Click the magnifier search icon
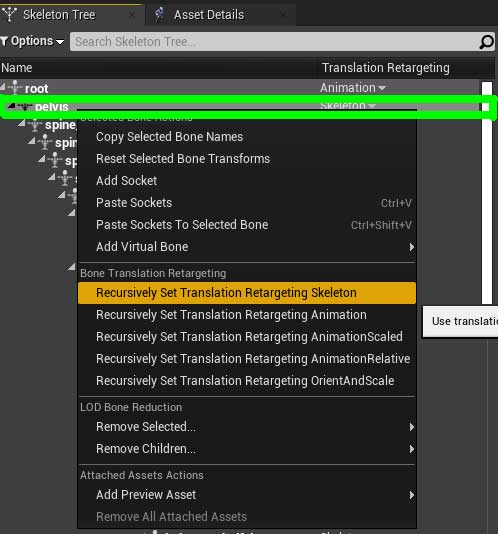 [486, 42]
